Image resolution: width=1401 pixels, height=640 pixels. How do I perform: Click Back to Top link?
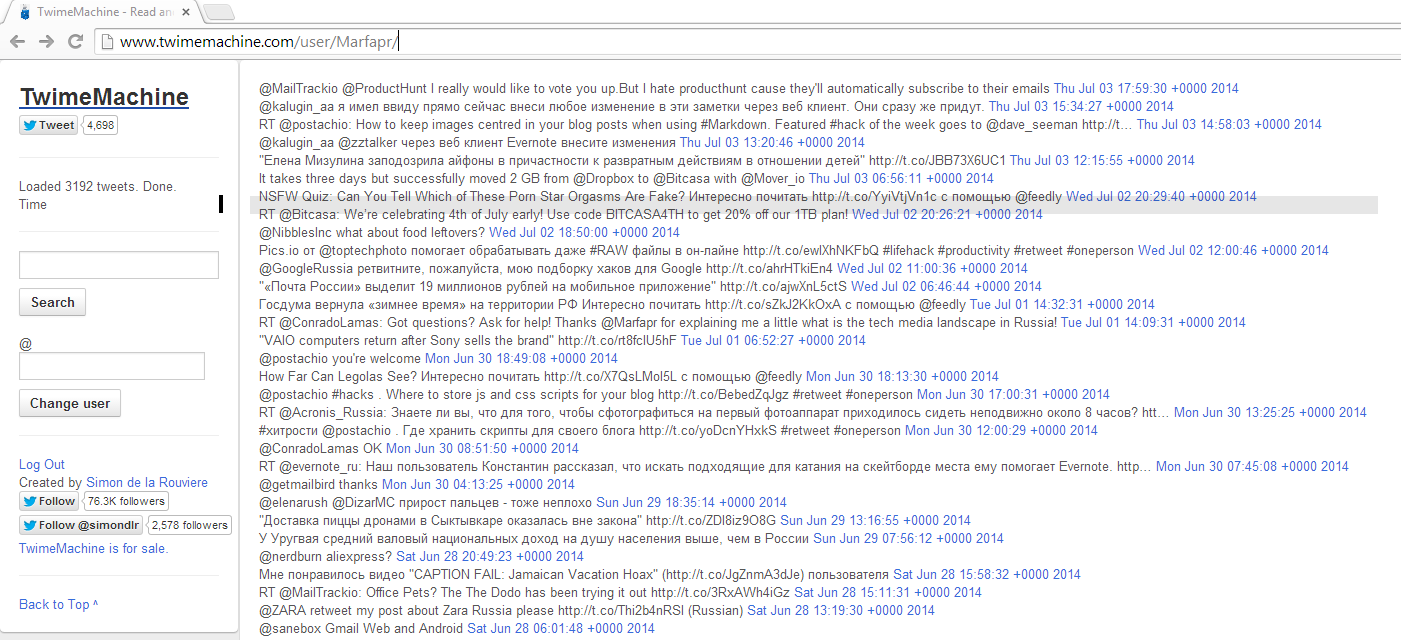point(59,604)
